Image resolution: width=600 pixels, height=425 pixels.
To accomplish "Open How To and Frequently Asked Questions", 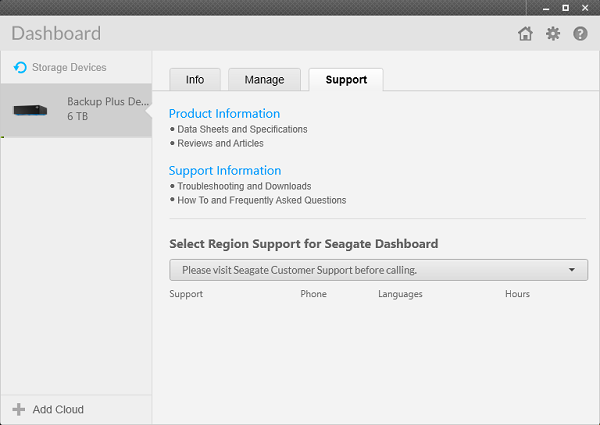I will [x=262, y=200].
